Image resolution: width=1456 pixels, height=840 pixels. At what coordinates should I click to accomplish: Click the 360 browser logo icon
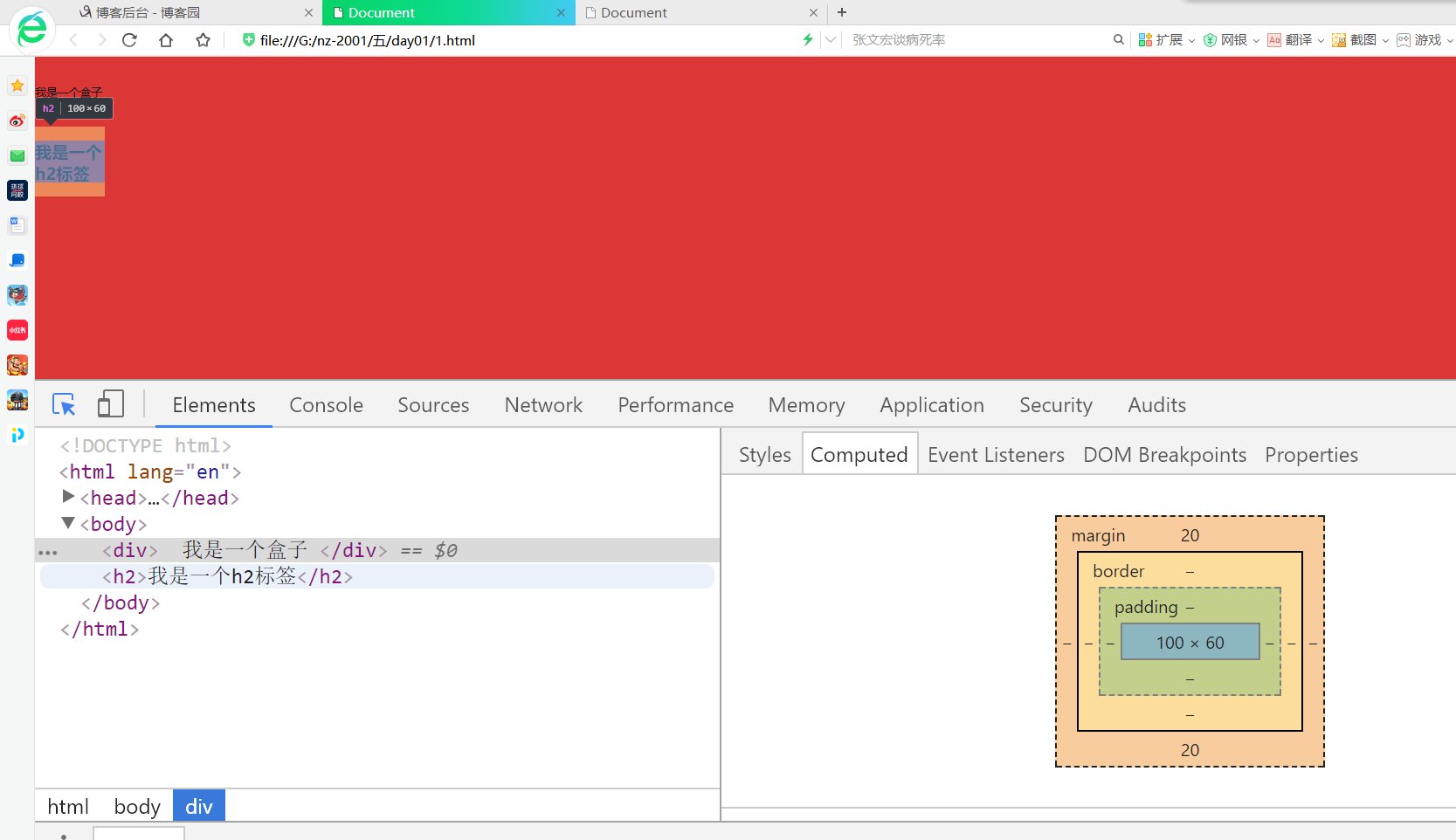[x=31, y=30]
